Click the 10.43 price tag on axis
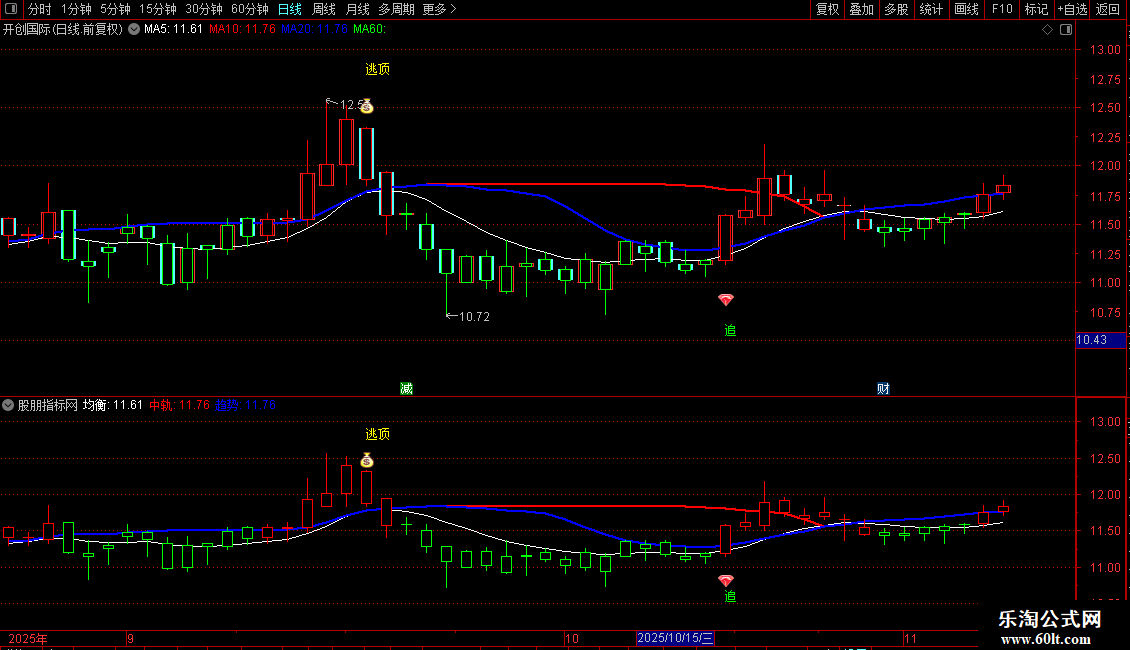Image resolution: width=1130 pixels, height=650 pixels. [x=1100, y=340]
